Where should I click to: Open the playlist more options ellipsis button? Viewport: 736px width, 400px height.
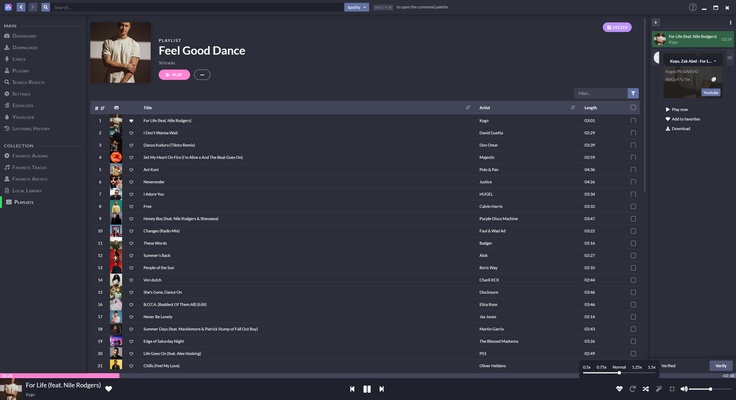click(202, 75)
